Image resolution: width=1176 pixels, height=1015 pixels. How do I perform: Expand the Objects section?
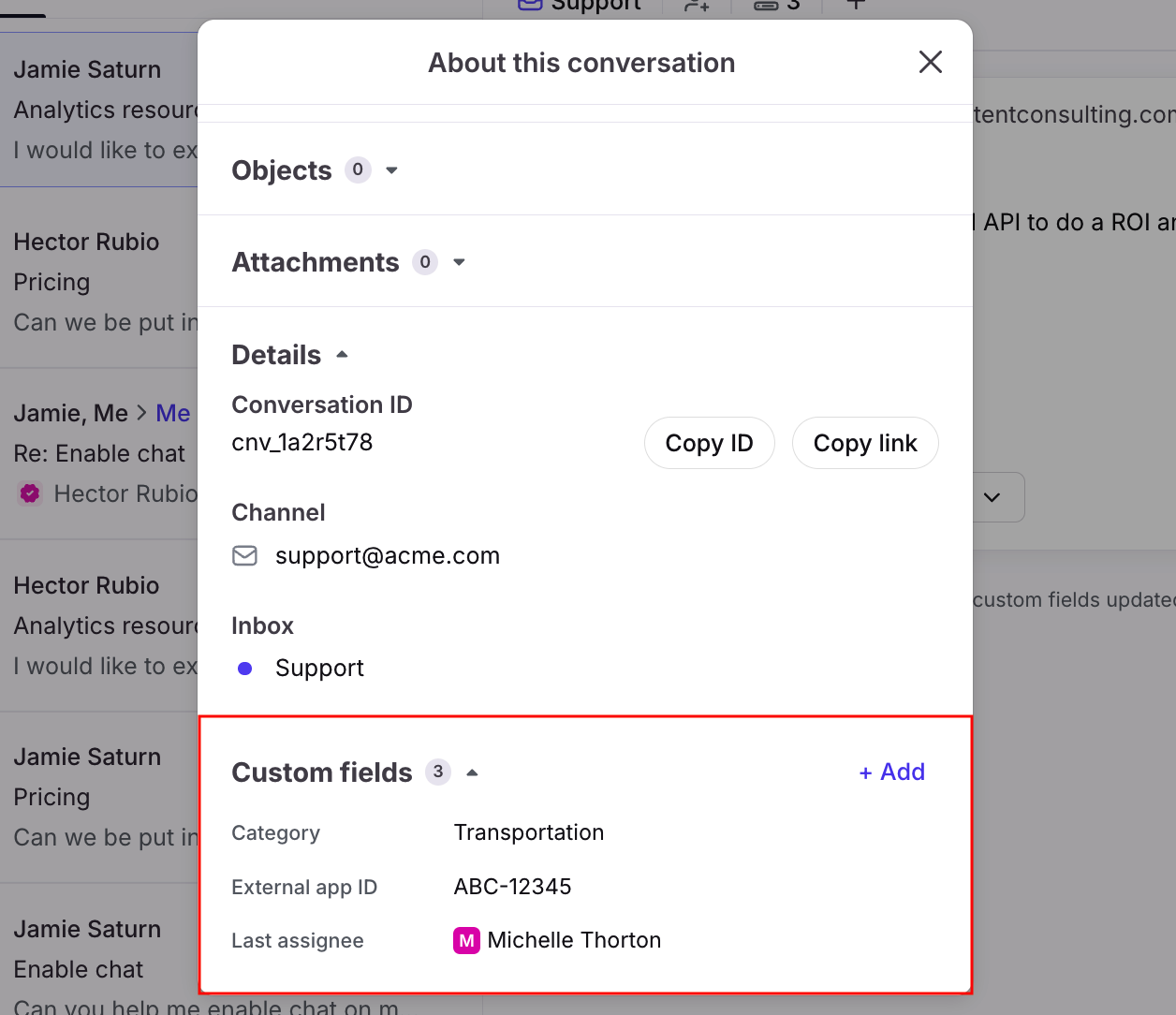(x=391, y=170)
